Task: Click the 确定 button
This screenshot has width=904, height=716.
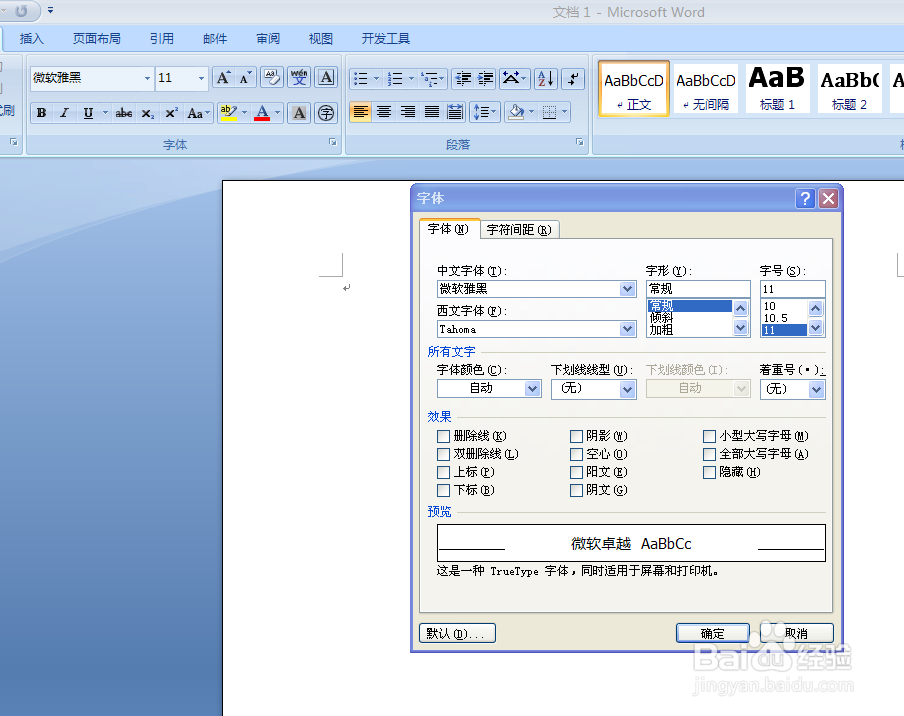Action: [x=712, y=632]
